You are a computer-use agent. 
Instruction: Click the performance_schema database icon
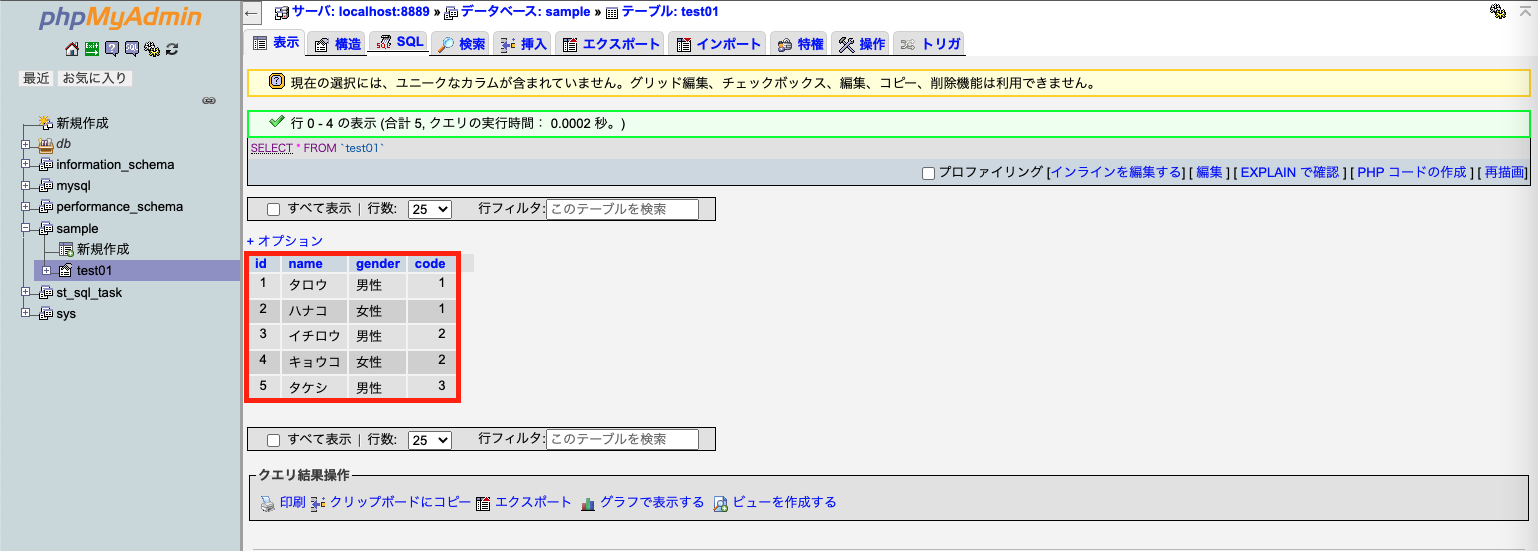(x=45, y=207)
